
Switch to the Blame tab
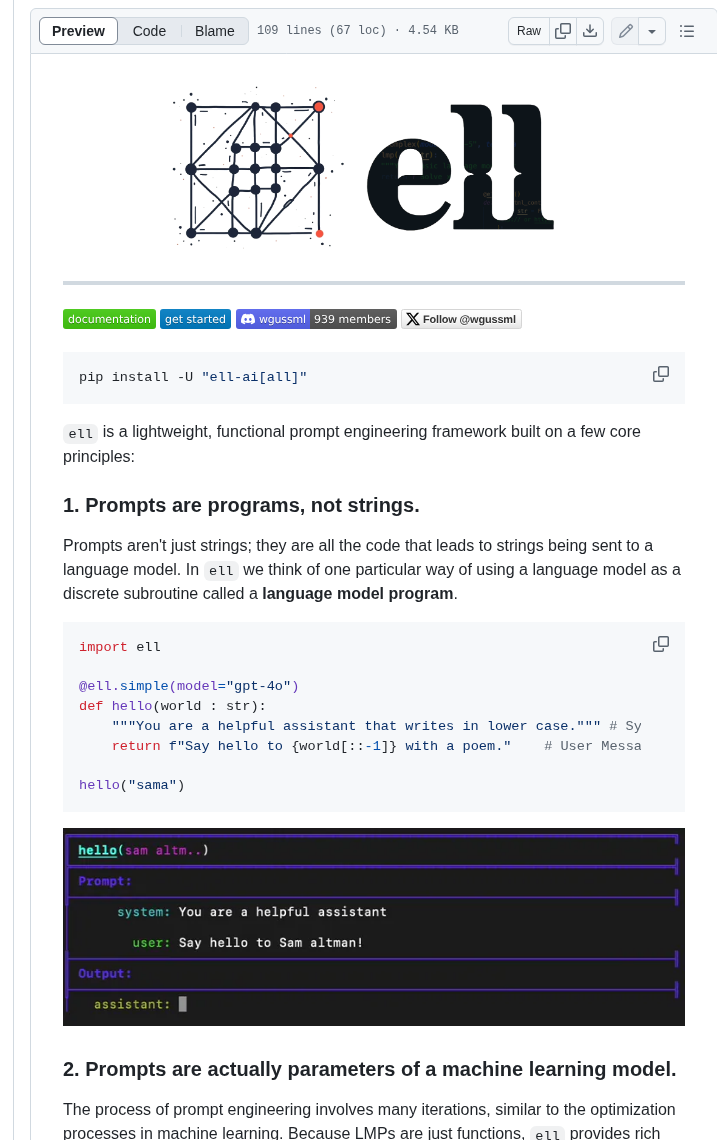[x=215, y=31]
